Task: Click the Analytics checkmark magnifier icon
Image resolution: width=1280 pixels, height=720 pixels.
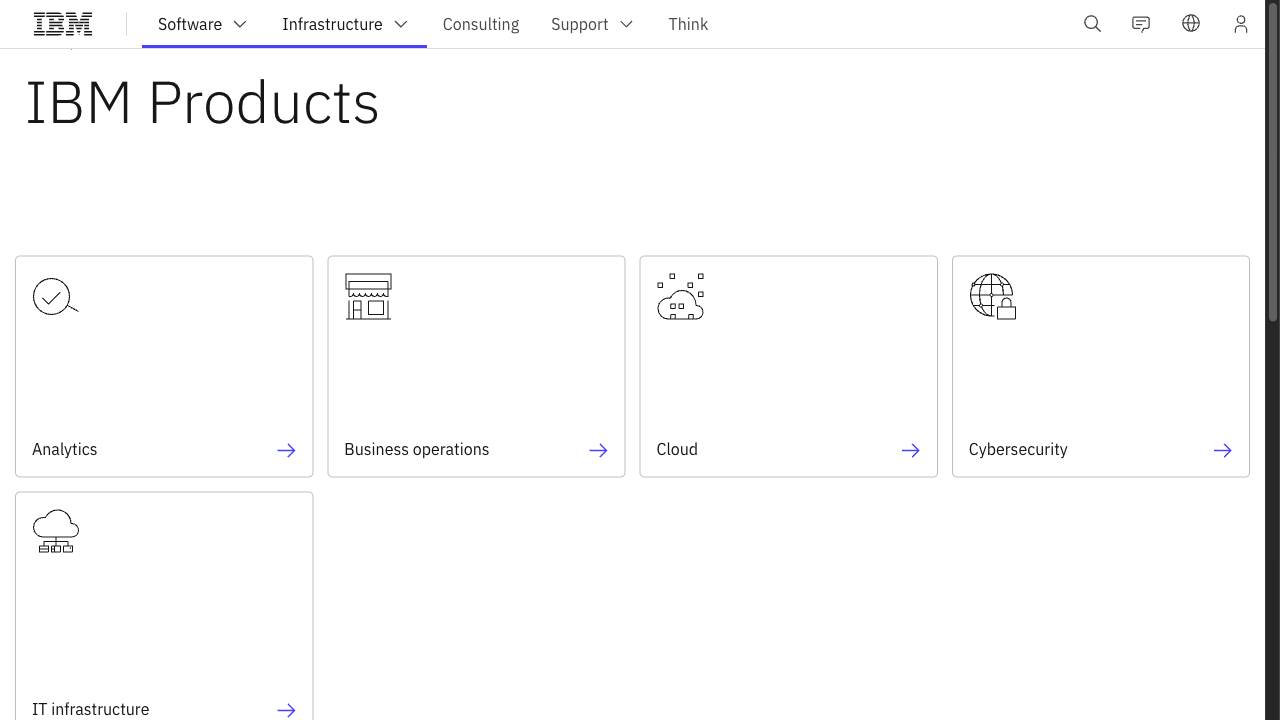Action: click(55, 297)
